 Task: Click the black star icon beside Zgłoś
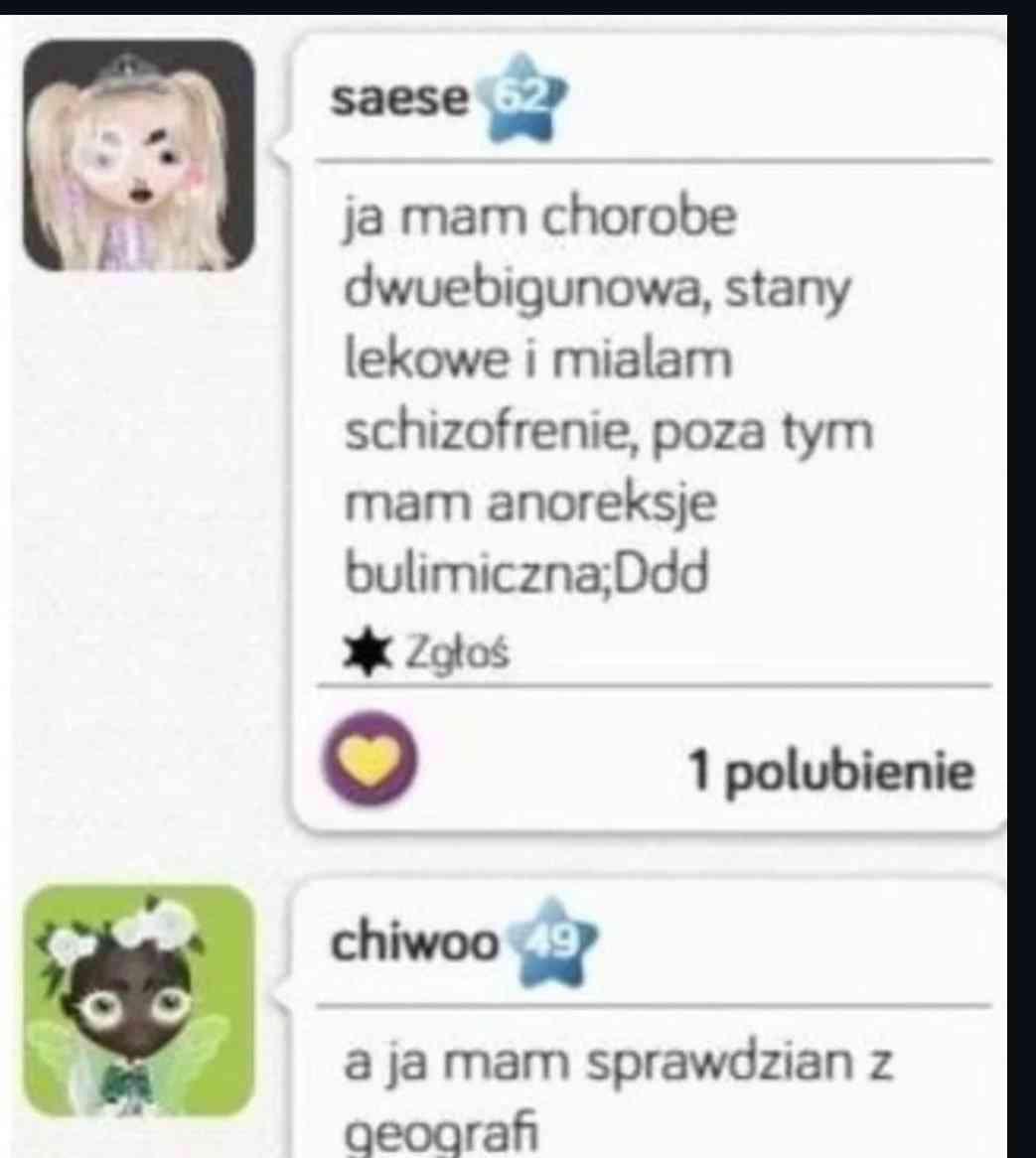367,652
